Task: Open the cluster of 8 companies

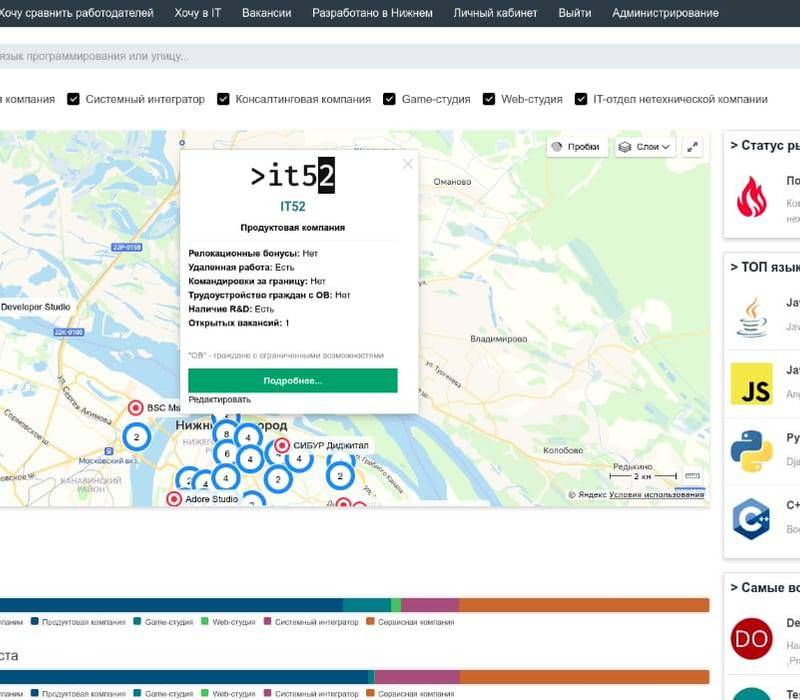Action: (x=226, y=434)
